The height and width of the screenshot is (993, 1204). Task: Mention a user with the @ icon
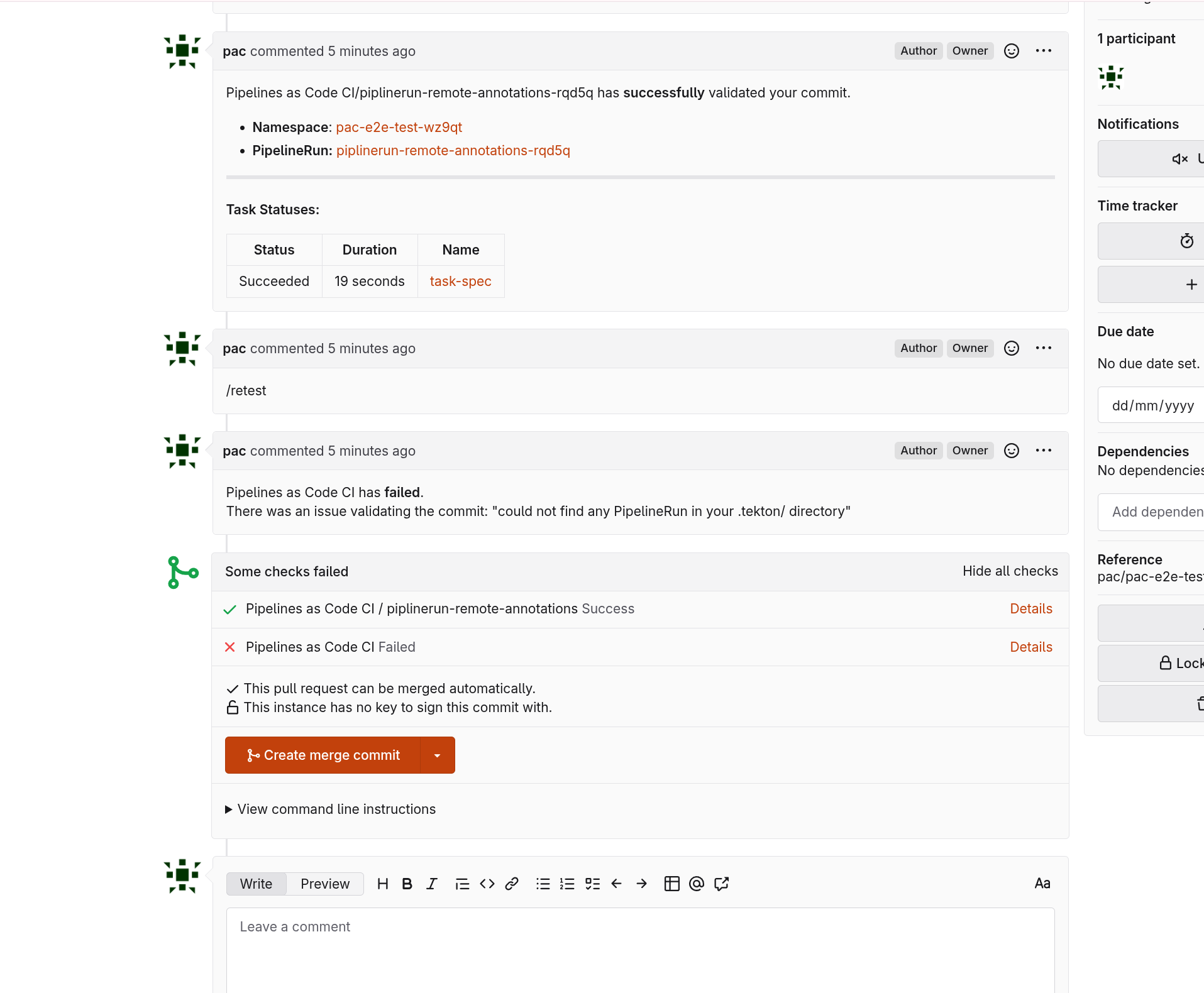(696, 884)
